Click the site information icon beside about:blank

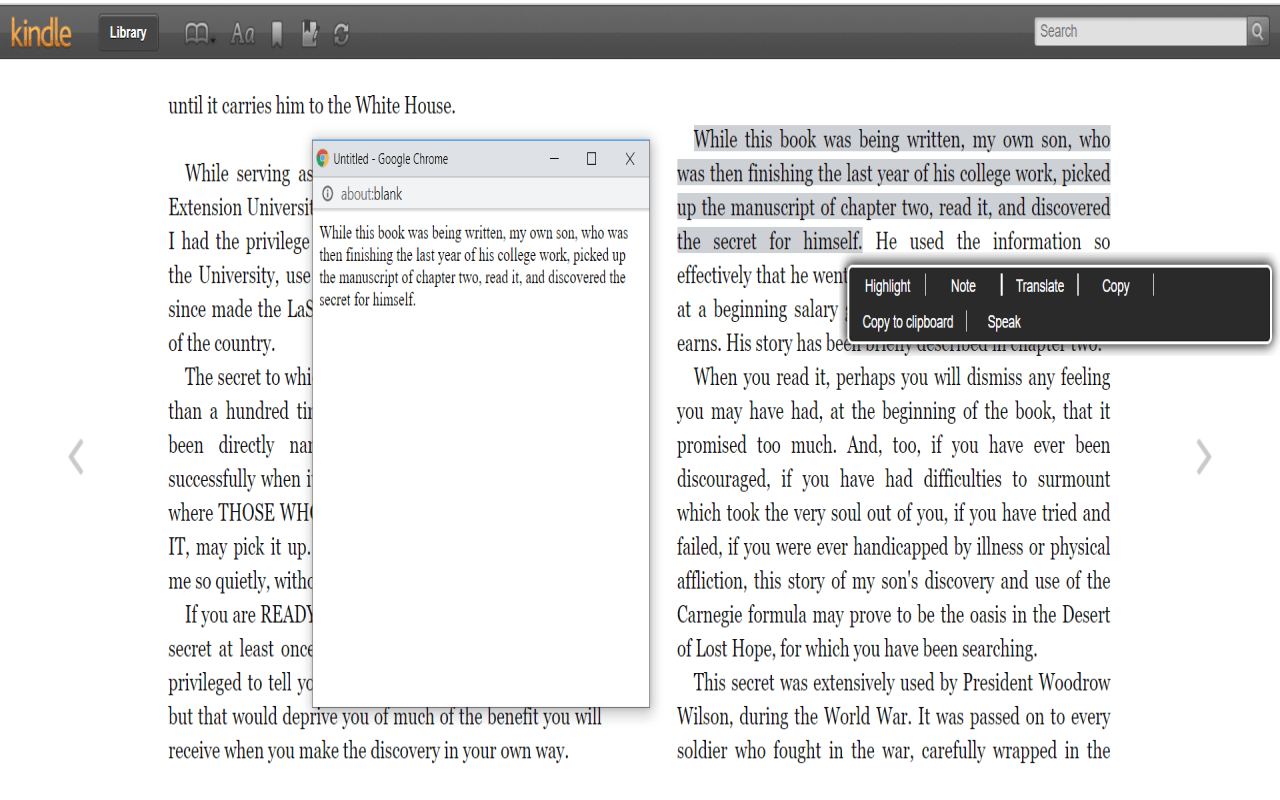pyautogui.click(x=327, y=194)
